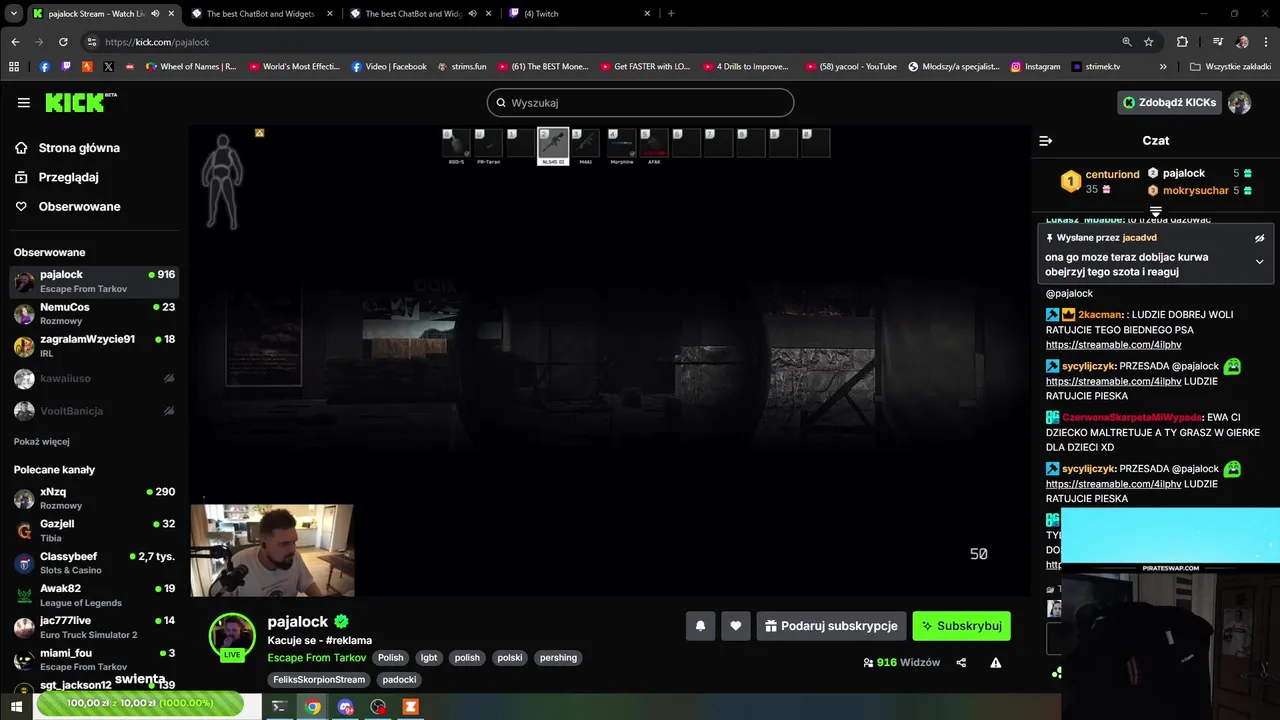Click the Escape From Tarkov category link

click(x=317, y=658)
